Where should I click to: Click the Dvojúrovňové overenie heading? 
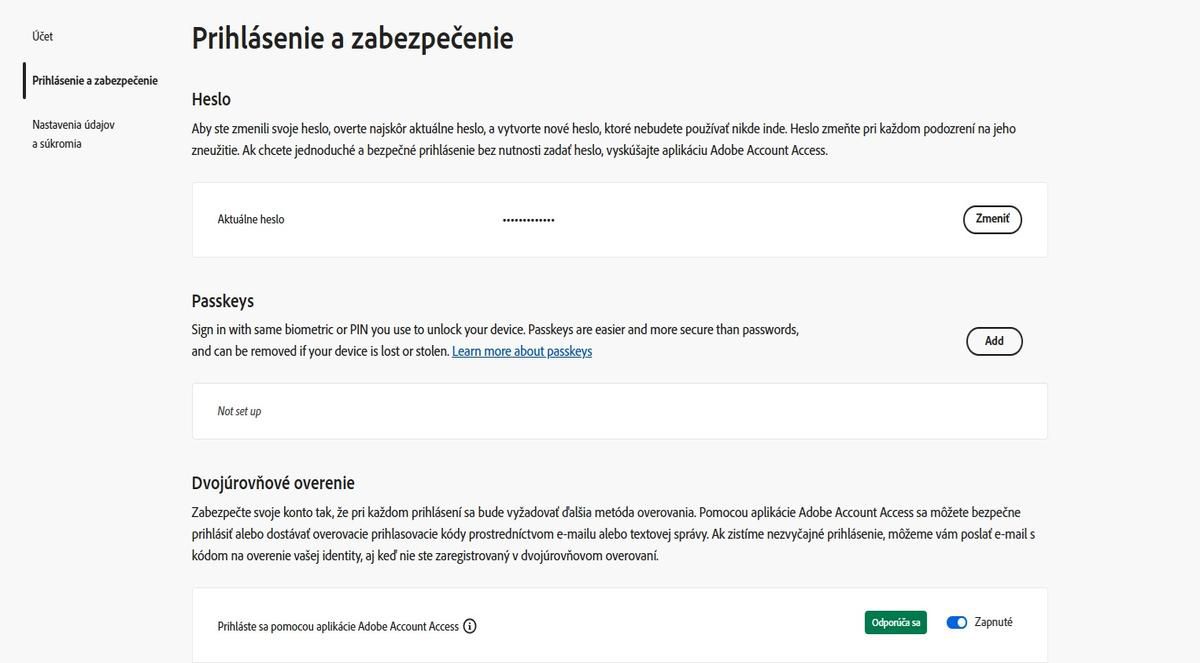pos(273,483)
